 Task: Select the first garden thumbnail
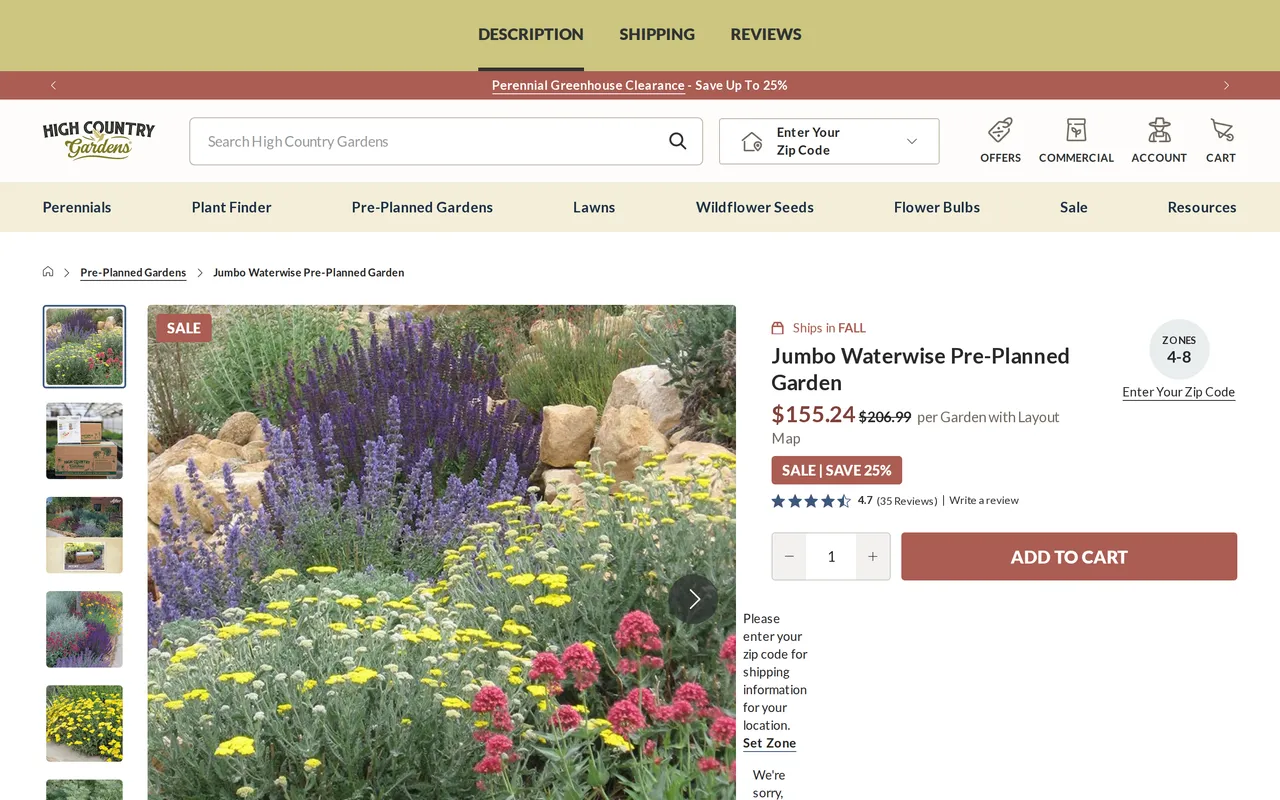pos(85,346)
